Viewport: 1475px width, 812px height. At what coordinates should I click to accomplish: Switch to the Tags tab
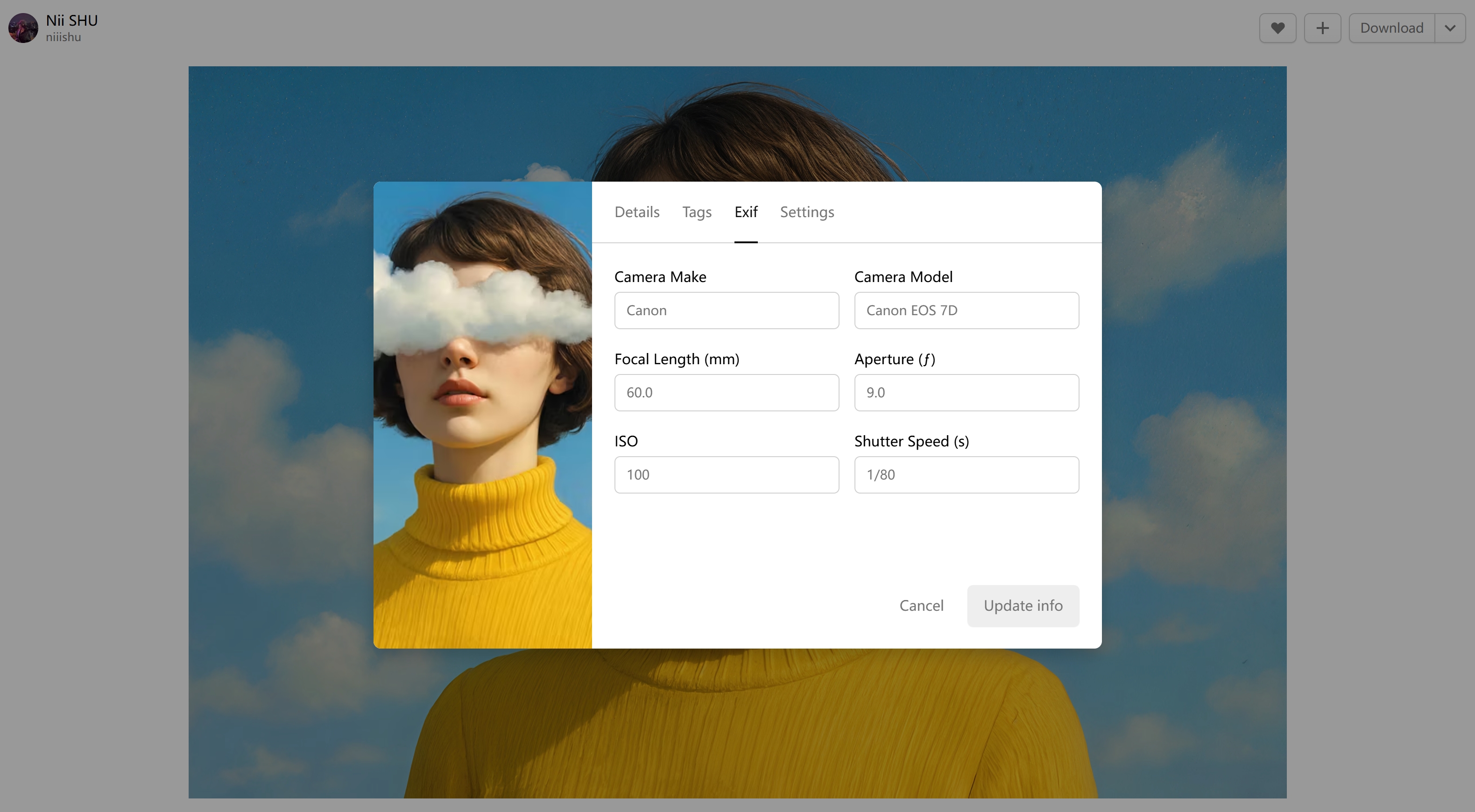pyautogui.click(x=697, y=212)
